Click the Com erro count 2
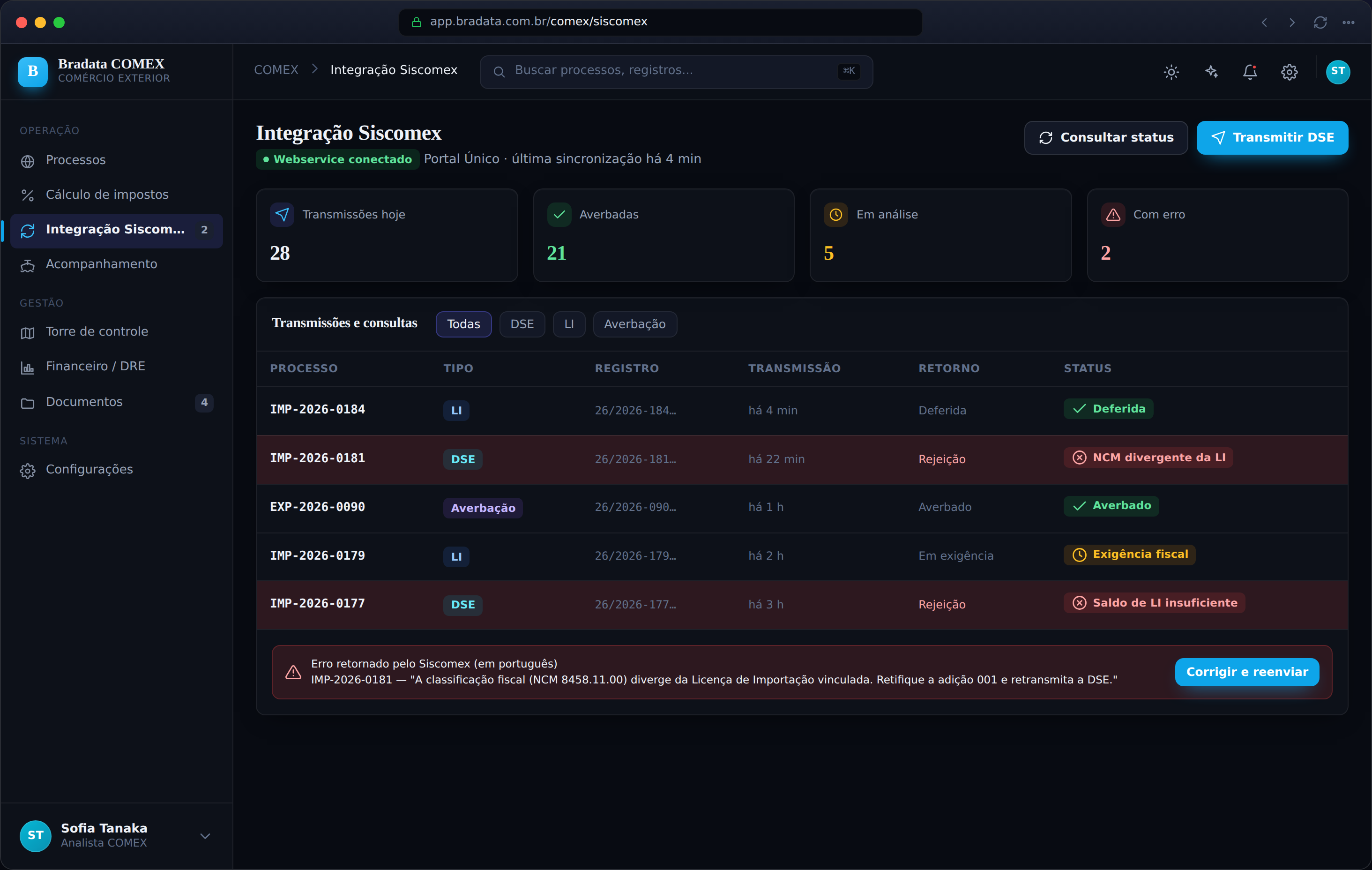1372x870 pixels. pyautogui.click(x=1105, y=254)
